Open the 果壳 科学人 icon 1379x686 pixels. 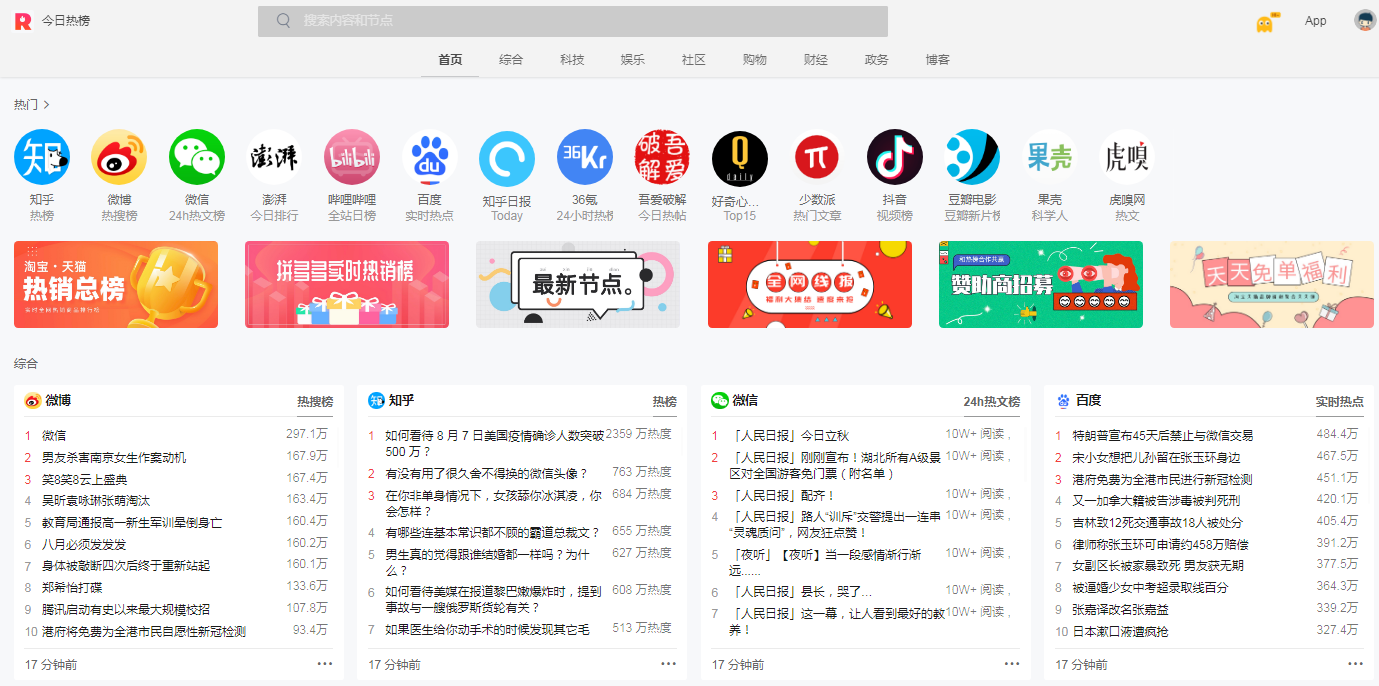(1050, 157)
